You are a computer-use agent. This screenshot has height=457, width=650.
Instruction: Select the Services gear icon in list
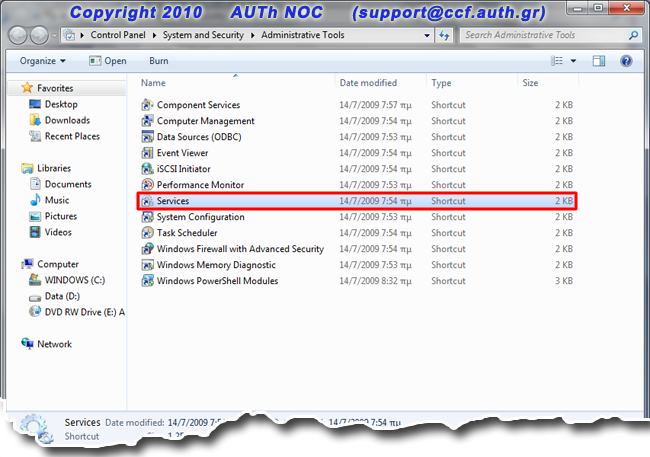coord(147,201)
